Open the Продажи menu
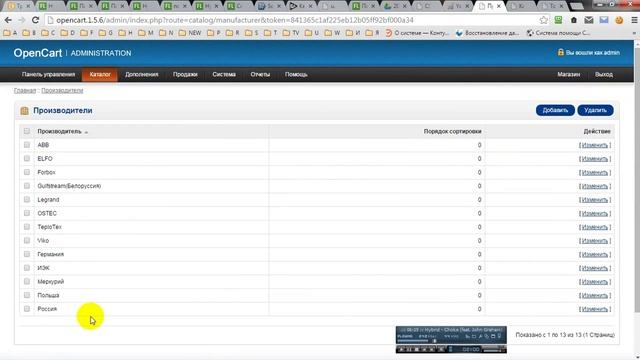This screenshot has height=360, width=640. (x=185, y=74)
